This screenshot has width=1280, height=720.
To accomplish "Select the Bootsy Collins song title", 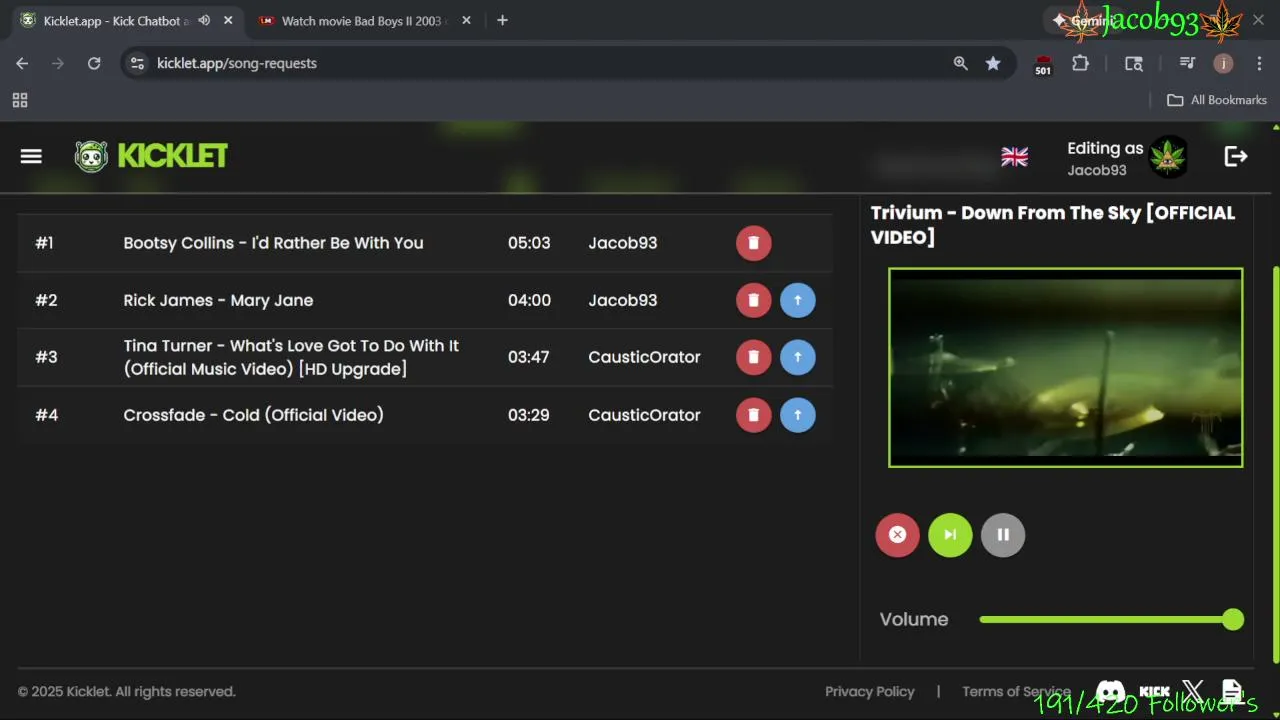I will [273, 243].
